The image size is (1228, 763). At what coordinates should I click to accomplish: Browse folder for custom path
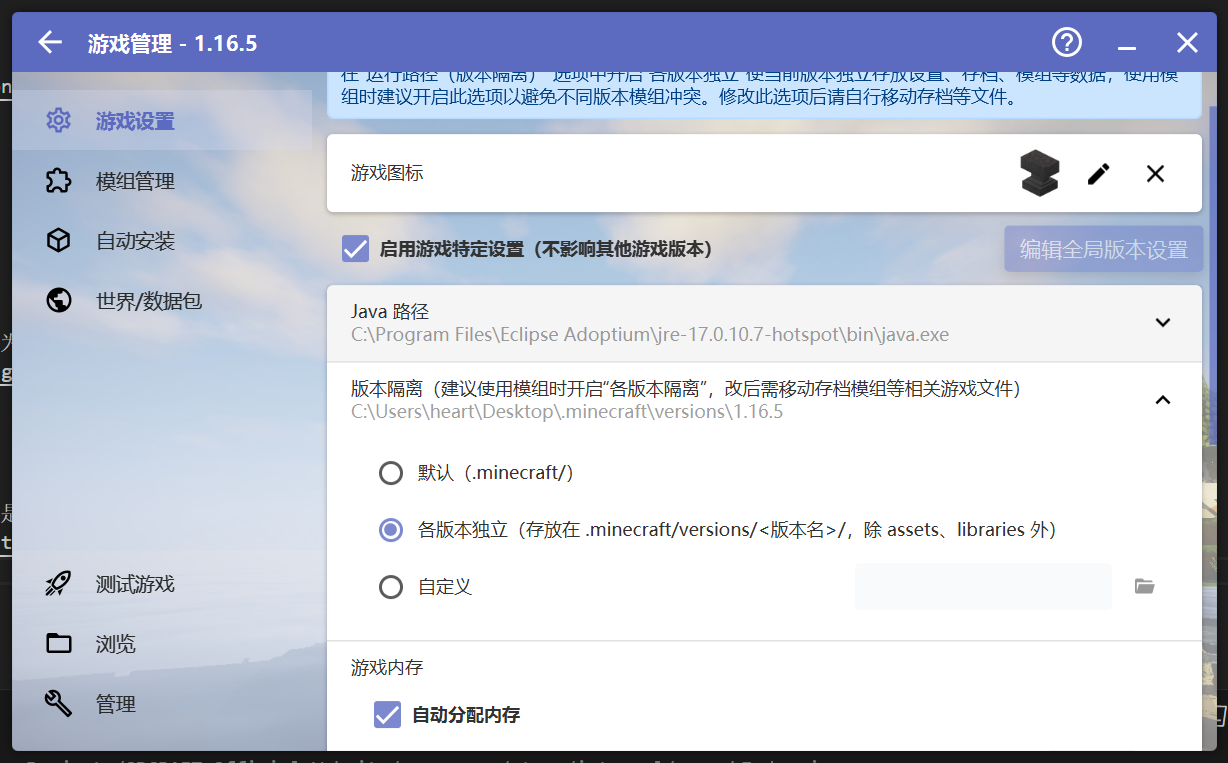pos(1145,586)
